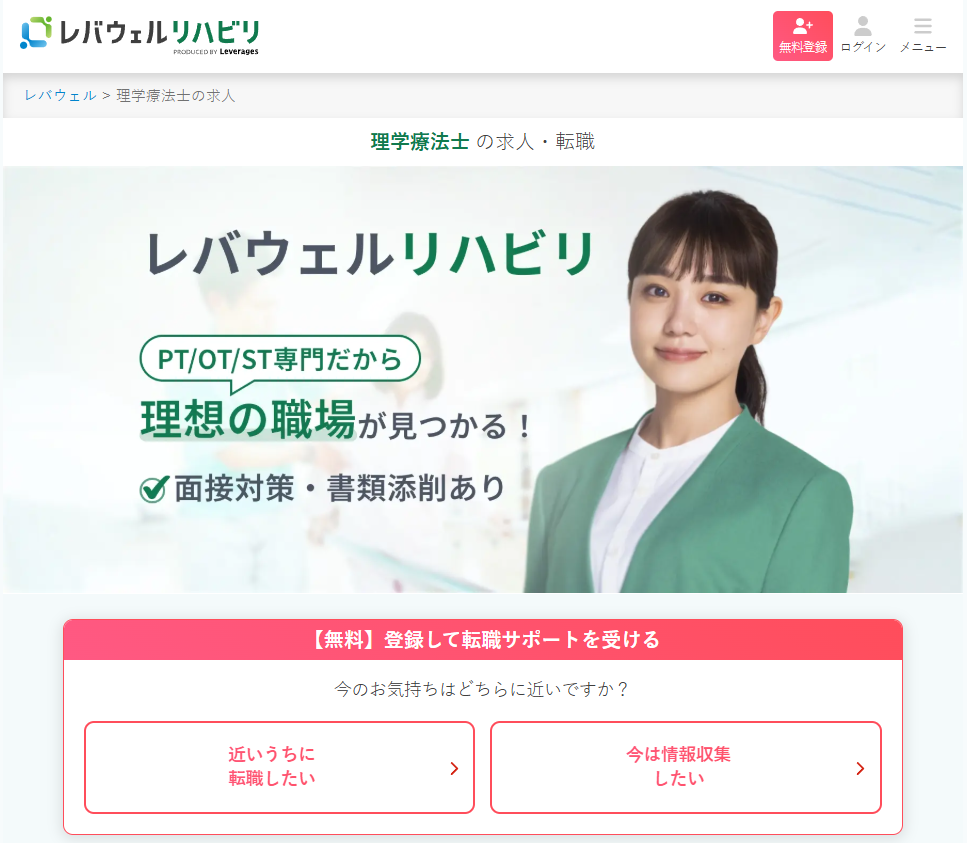Click the hero banner with the woman
Screen dimensions: 967x843
click(483, 379)
